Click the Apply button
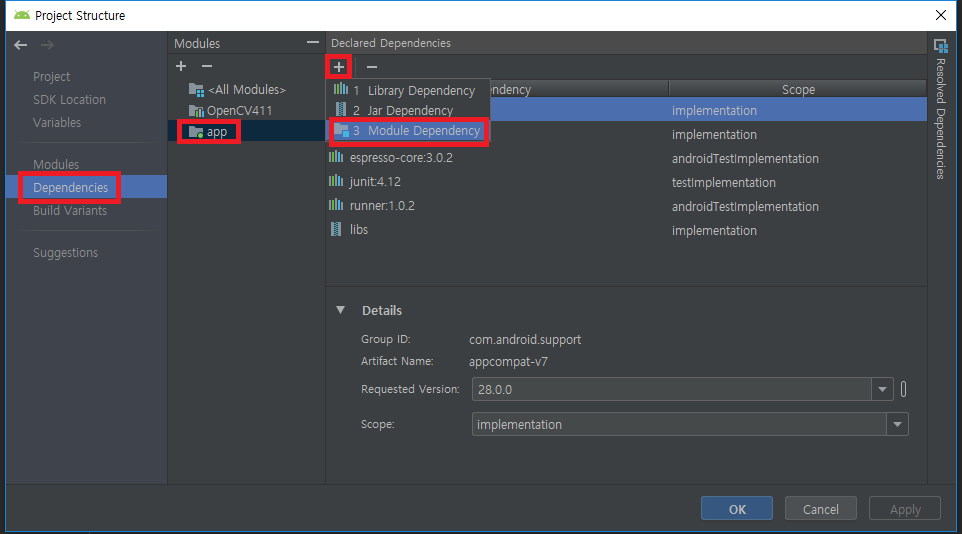Viewport: 962px width, 534px height. click(x=905, y=509)
